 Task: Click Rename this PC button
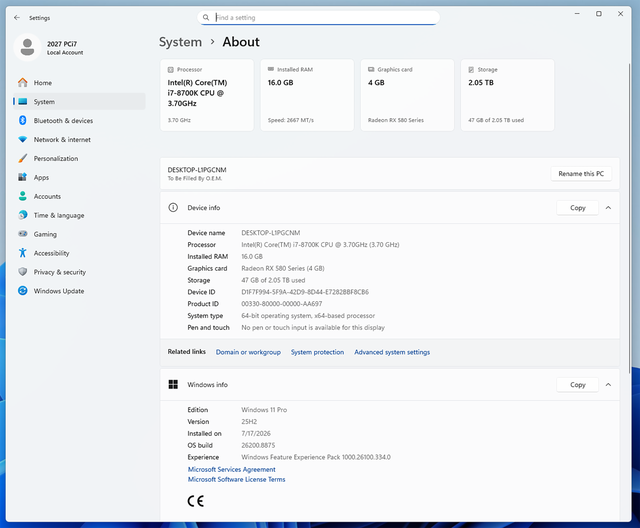tap(581, 173)
